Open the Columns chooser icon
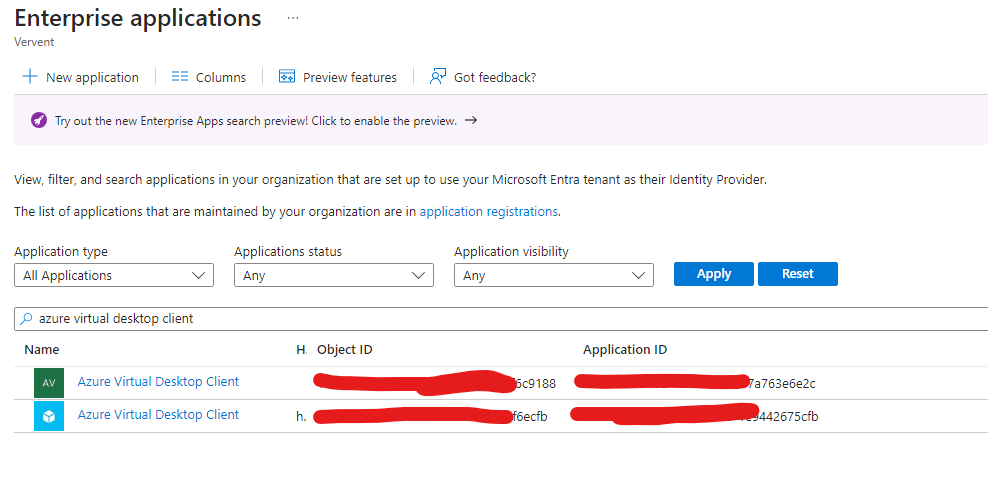The width and height of the screenshot is (988, 497). point(180,77)
